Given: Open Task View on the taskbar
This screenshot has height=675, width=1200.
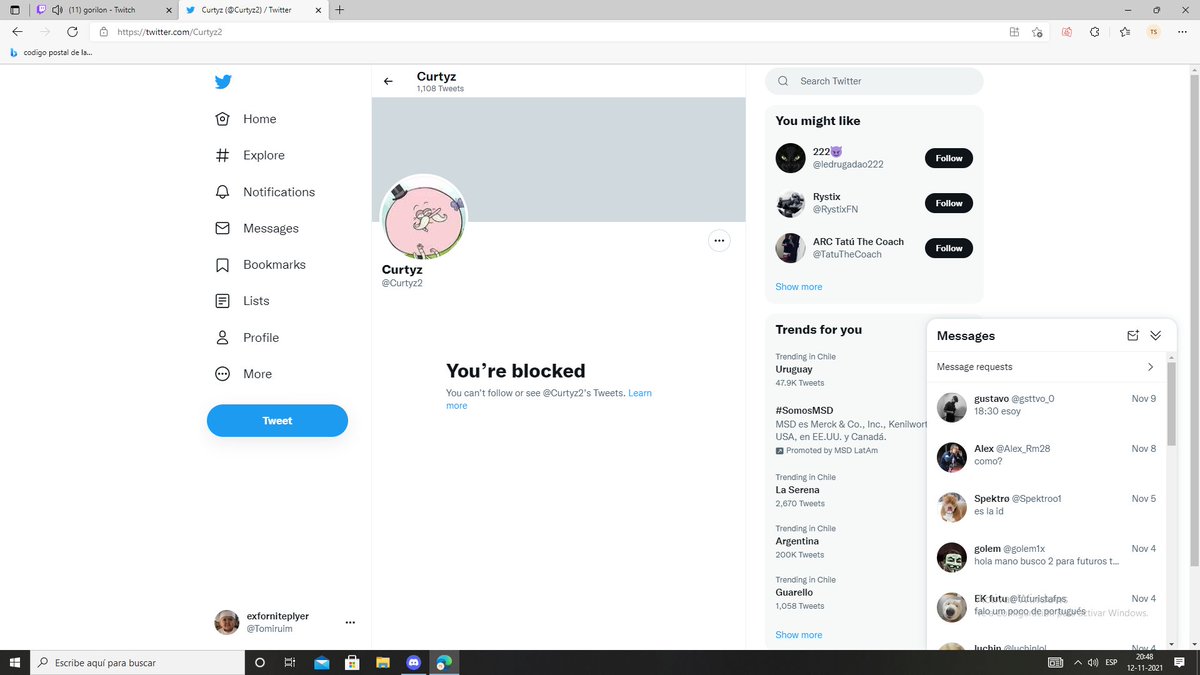Looking at the screenshot, I should [290, 662].
